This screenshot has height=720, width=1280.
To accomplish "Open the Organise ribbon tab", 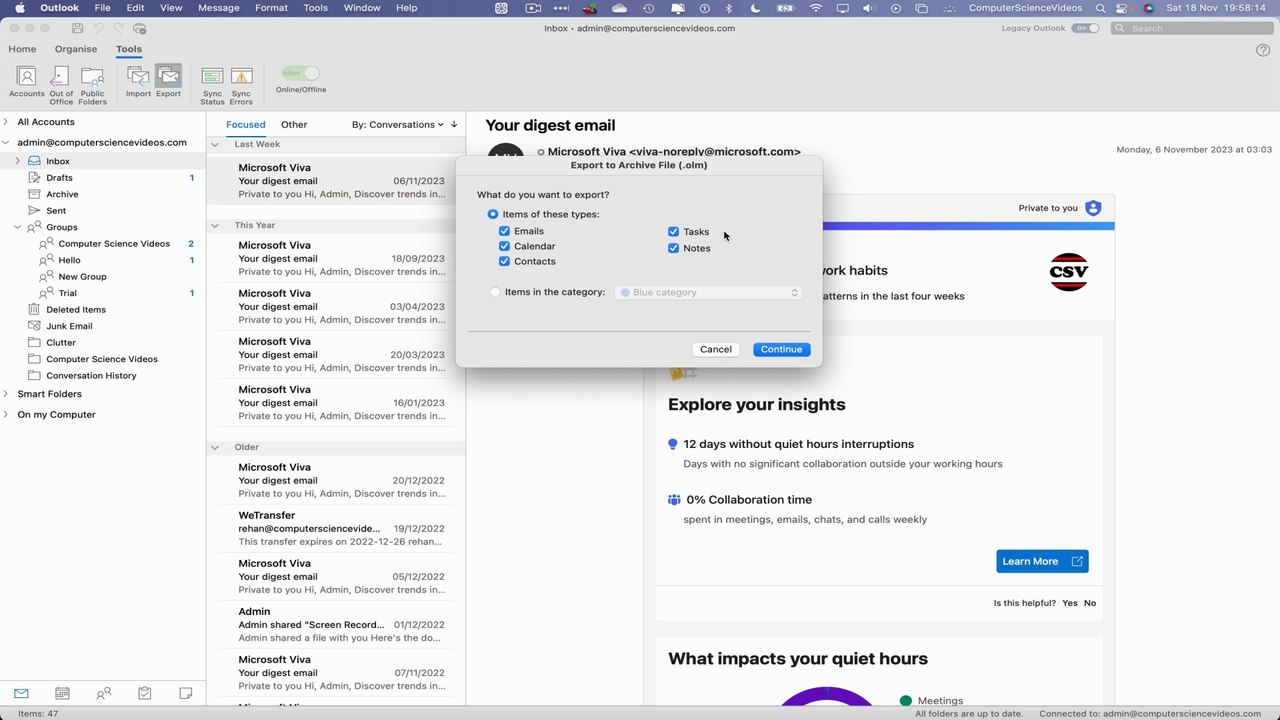I will pyautogui.click(x=76, y=49).
